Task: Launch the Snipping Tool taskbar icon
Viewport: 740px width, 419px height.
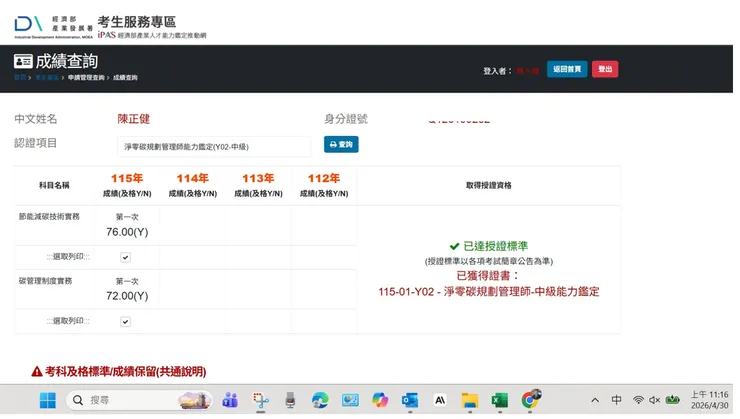Action: (261, 400)
